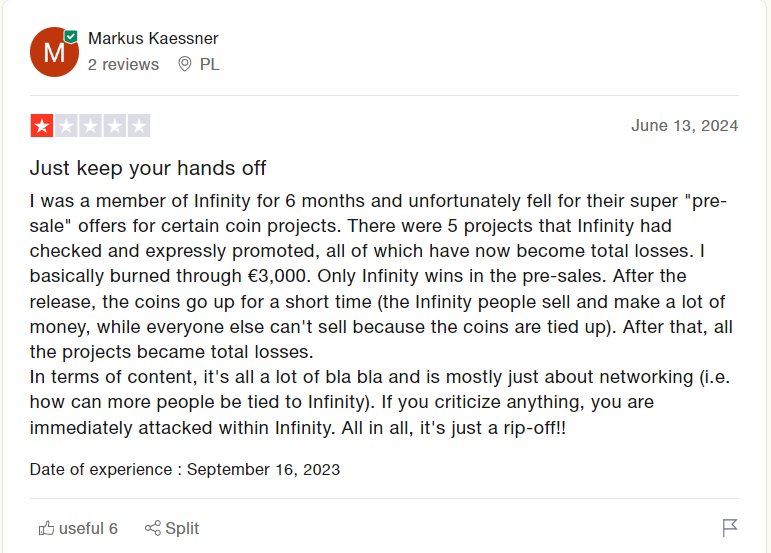Viewport: 771px width, 553px height.
Task: Open Markus Kaessner's profile name link
Action: point(153,38)
